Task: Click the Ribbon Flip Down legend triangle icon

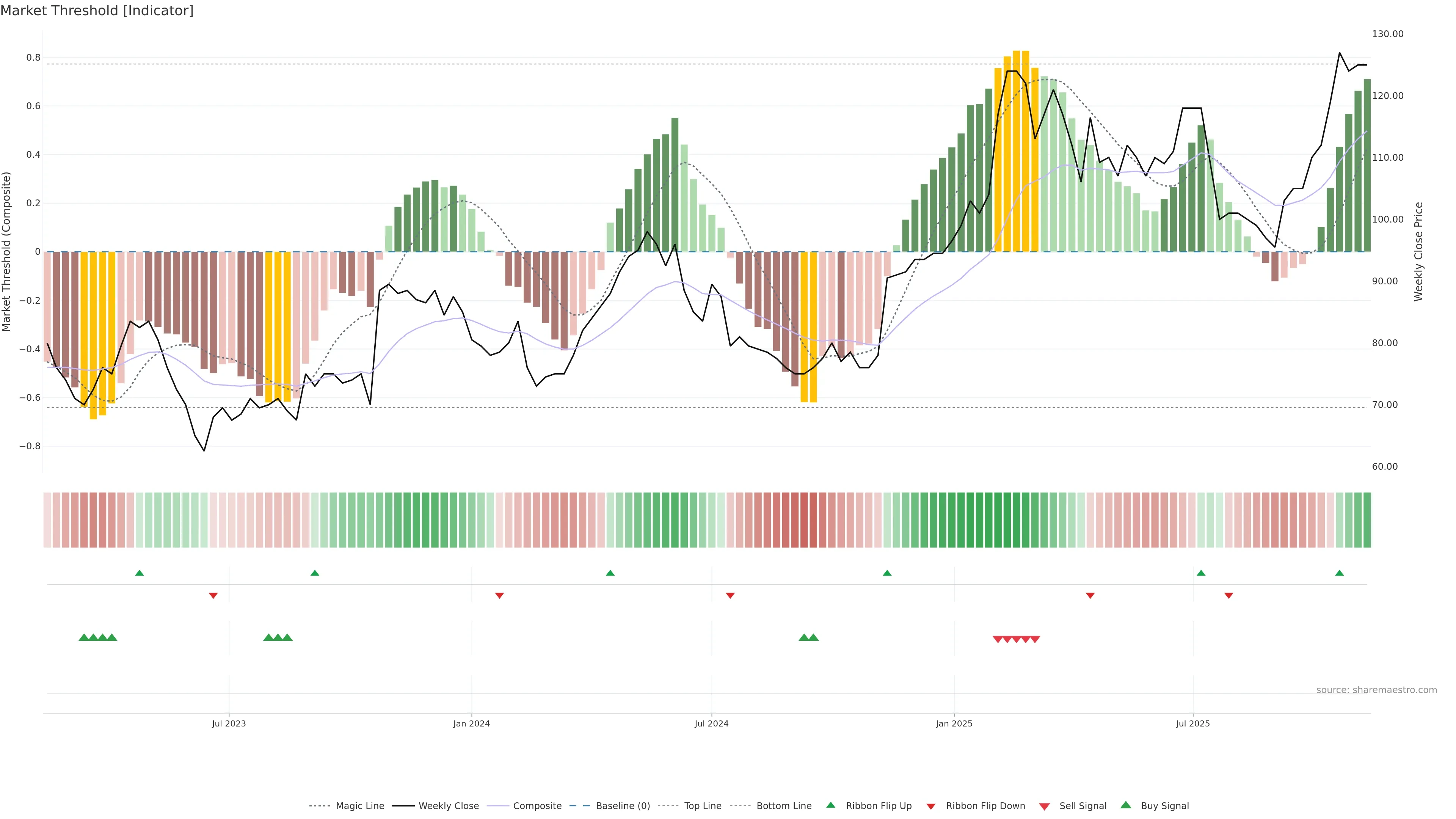Action: pos(931,806)
